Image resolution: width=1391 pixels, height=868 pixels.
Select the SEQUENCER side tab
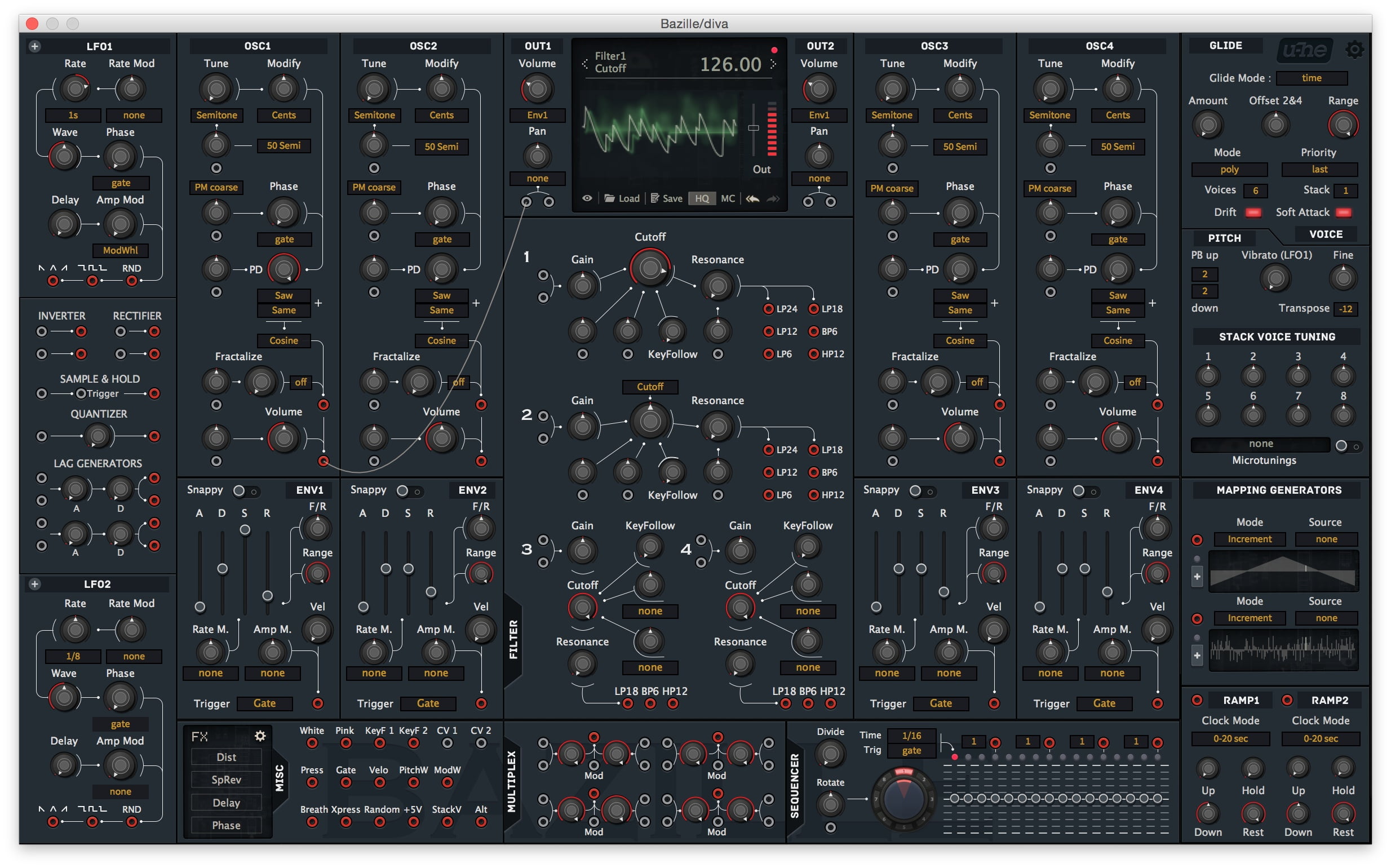click(795, 786)
